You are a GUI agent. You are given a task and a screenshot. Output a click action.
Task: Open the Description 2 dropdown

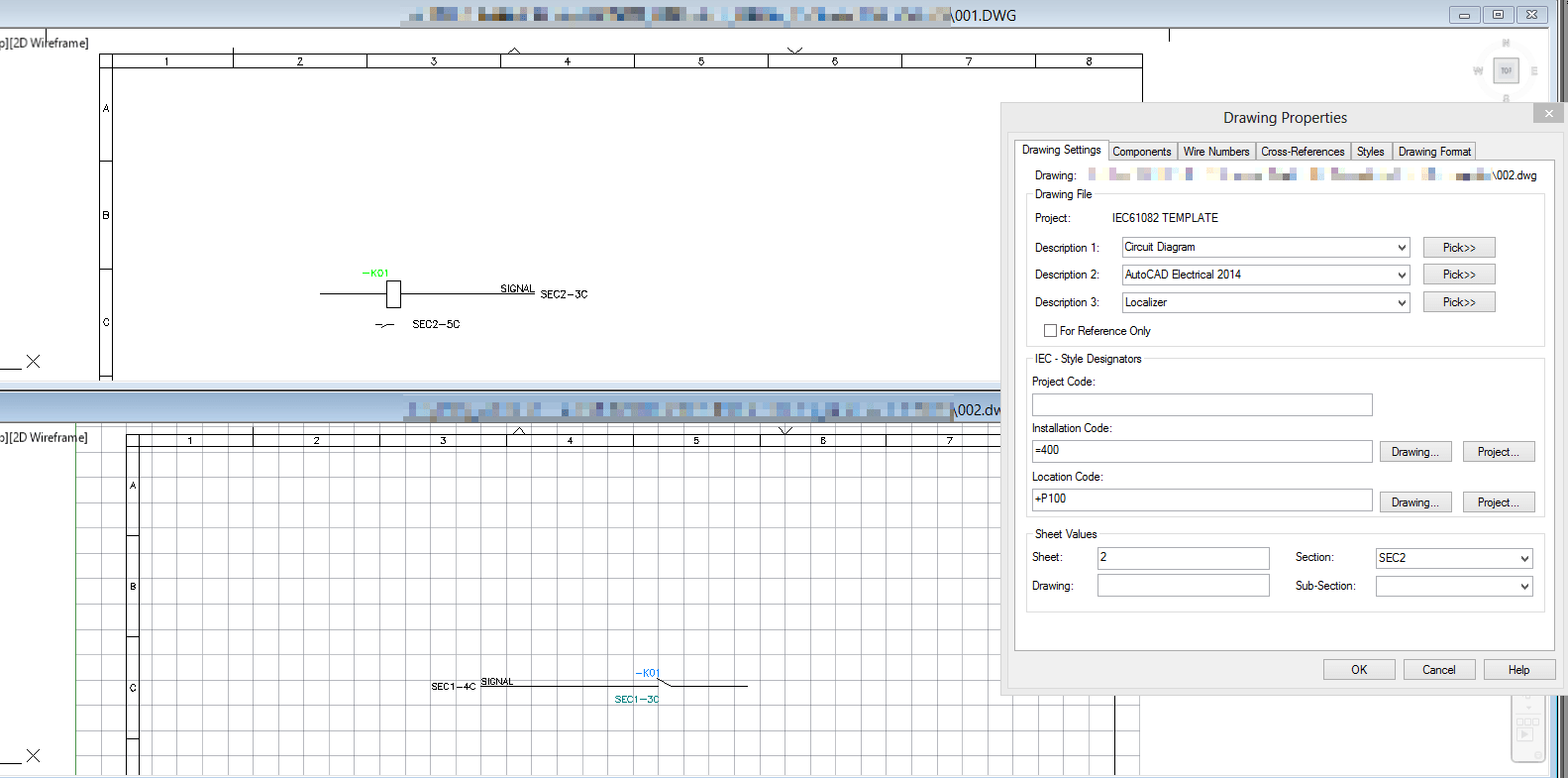(1402, 275)
